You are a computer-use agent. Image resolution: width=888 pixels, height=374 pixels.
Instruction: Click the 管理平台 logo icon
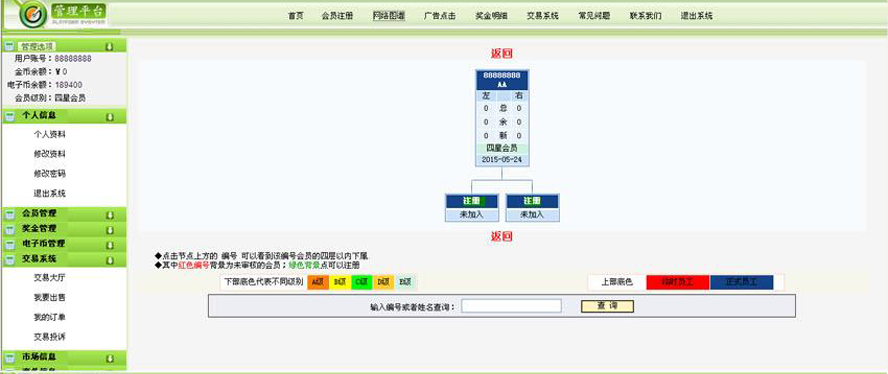pyautogui.click(x=33, y=15)
